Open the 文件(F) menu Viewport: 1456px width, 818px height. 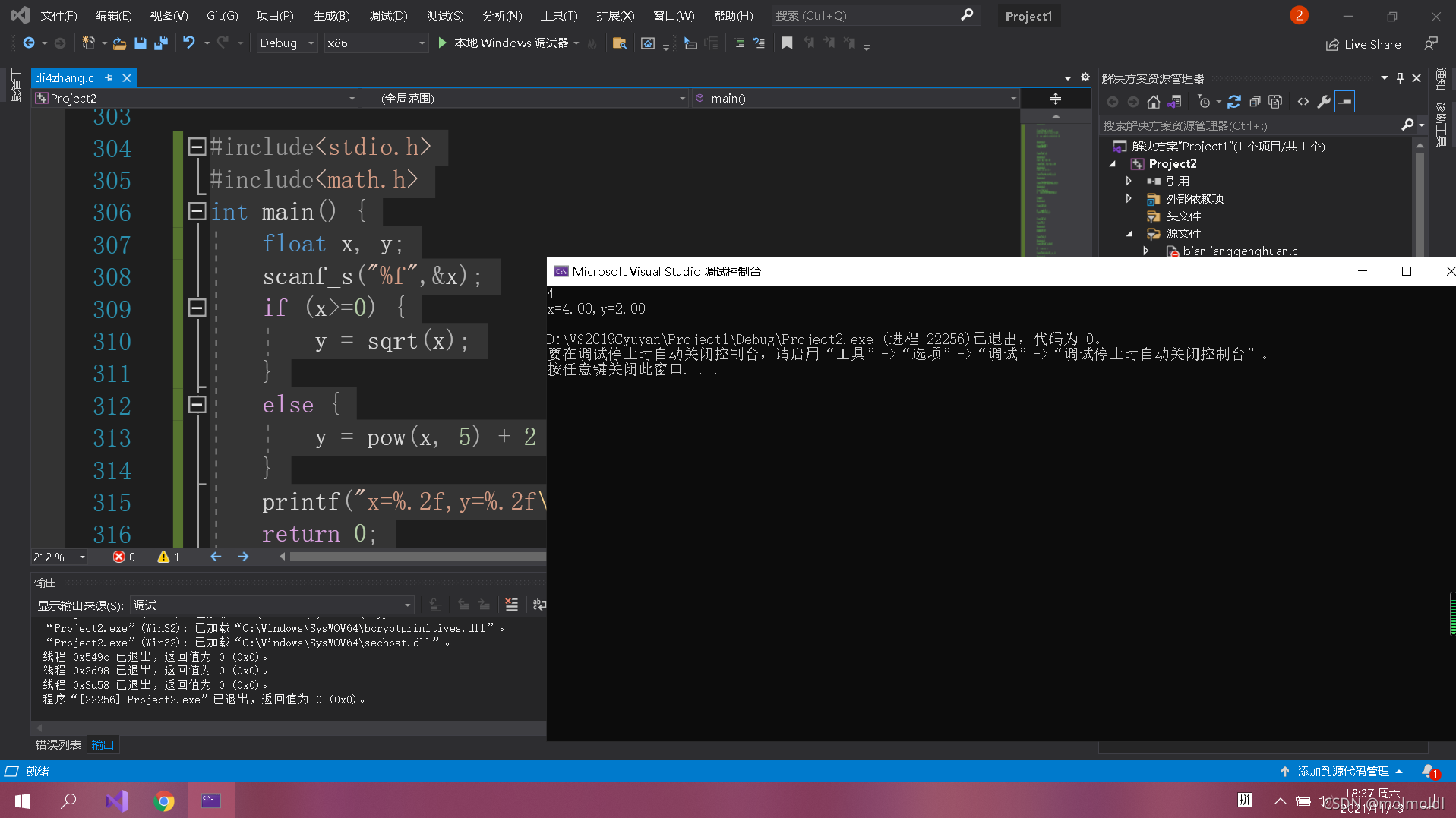58,16
